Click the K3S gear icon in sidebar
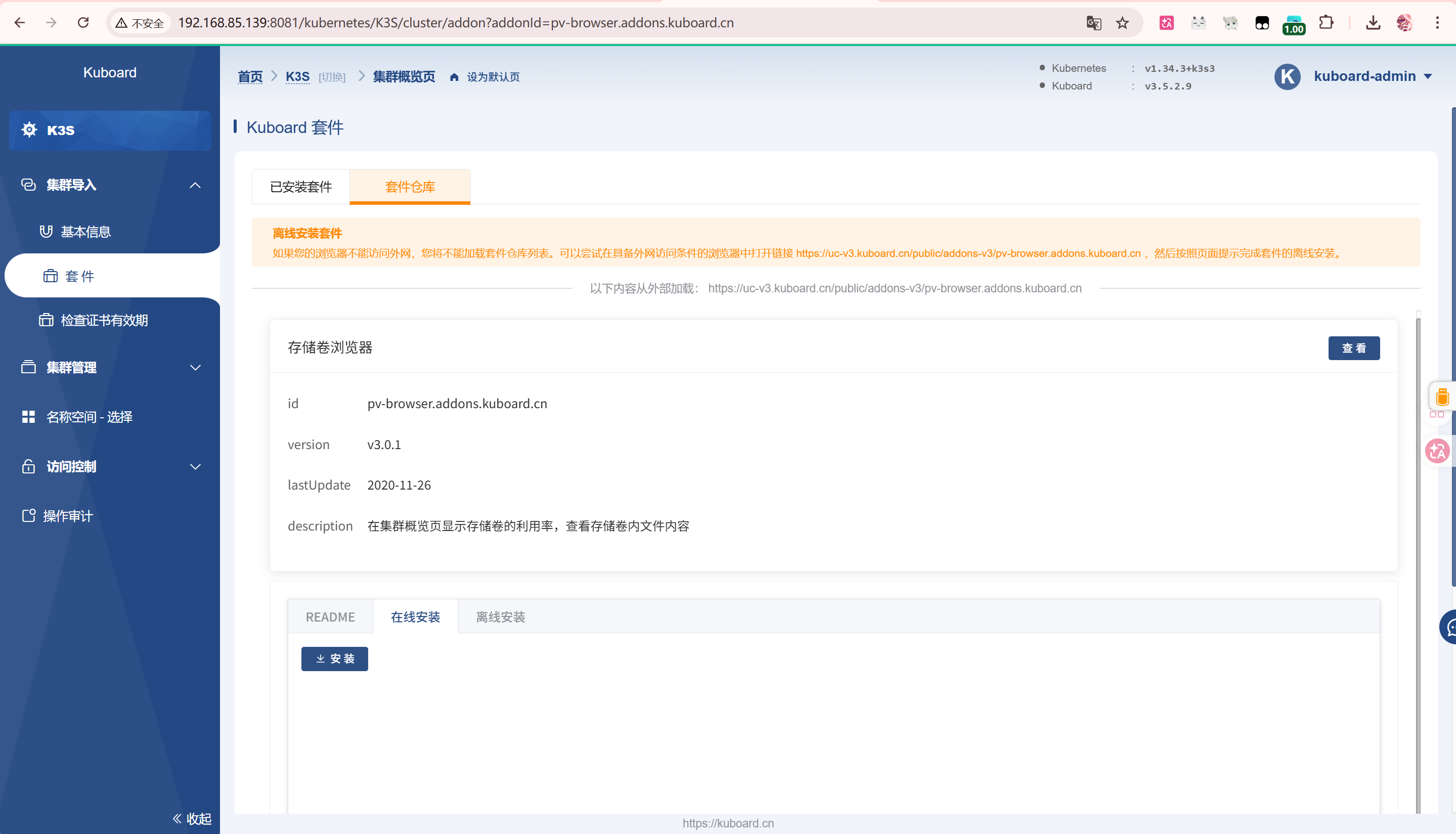This screenshot has width=1456, height=834. 29,130
